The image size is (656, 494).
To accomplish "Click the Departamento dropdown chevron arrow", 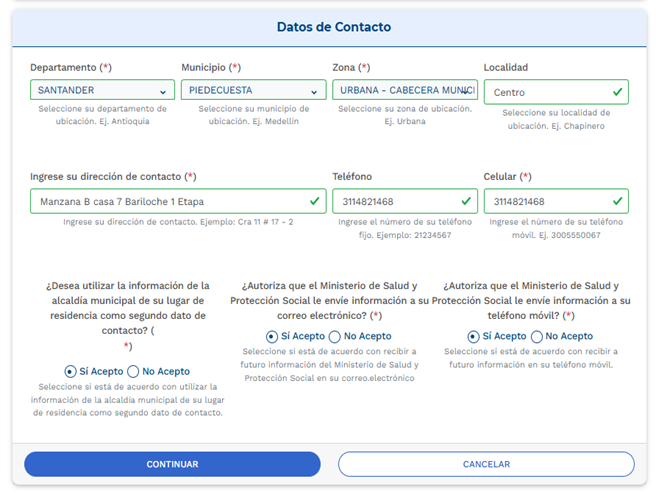I will coord(163,92).
